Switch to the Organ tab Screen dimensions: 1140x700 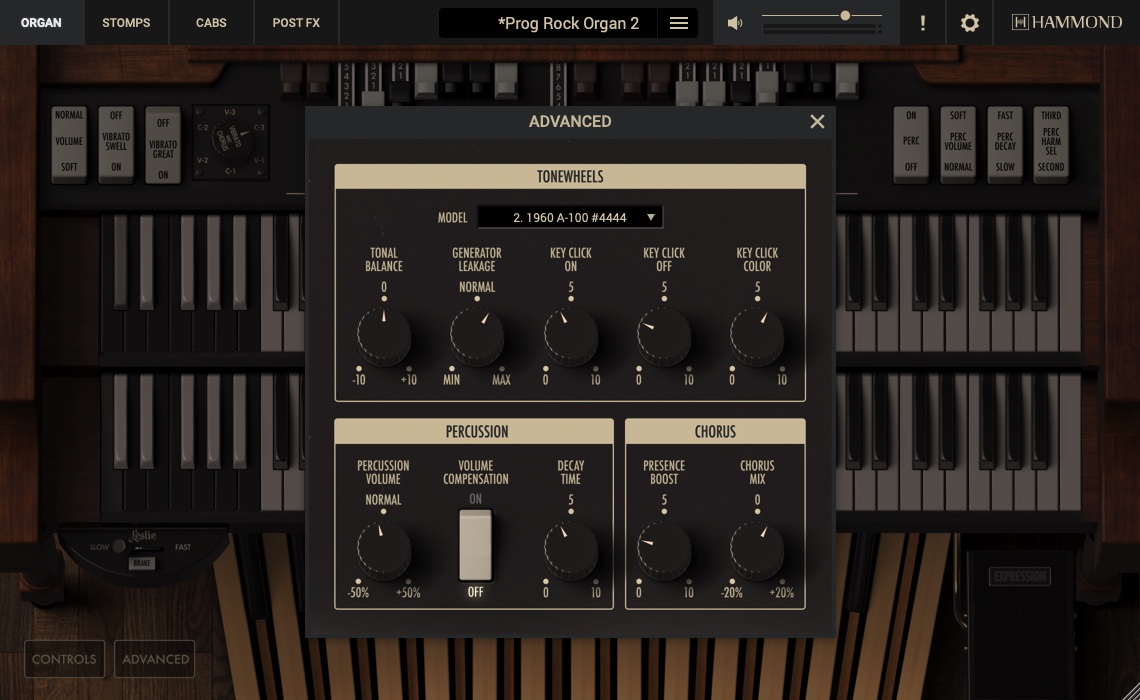click(41, 23)
